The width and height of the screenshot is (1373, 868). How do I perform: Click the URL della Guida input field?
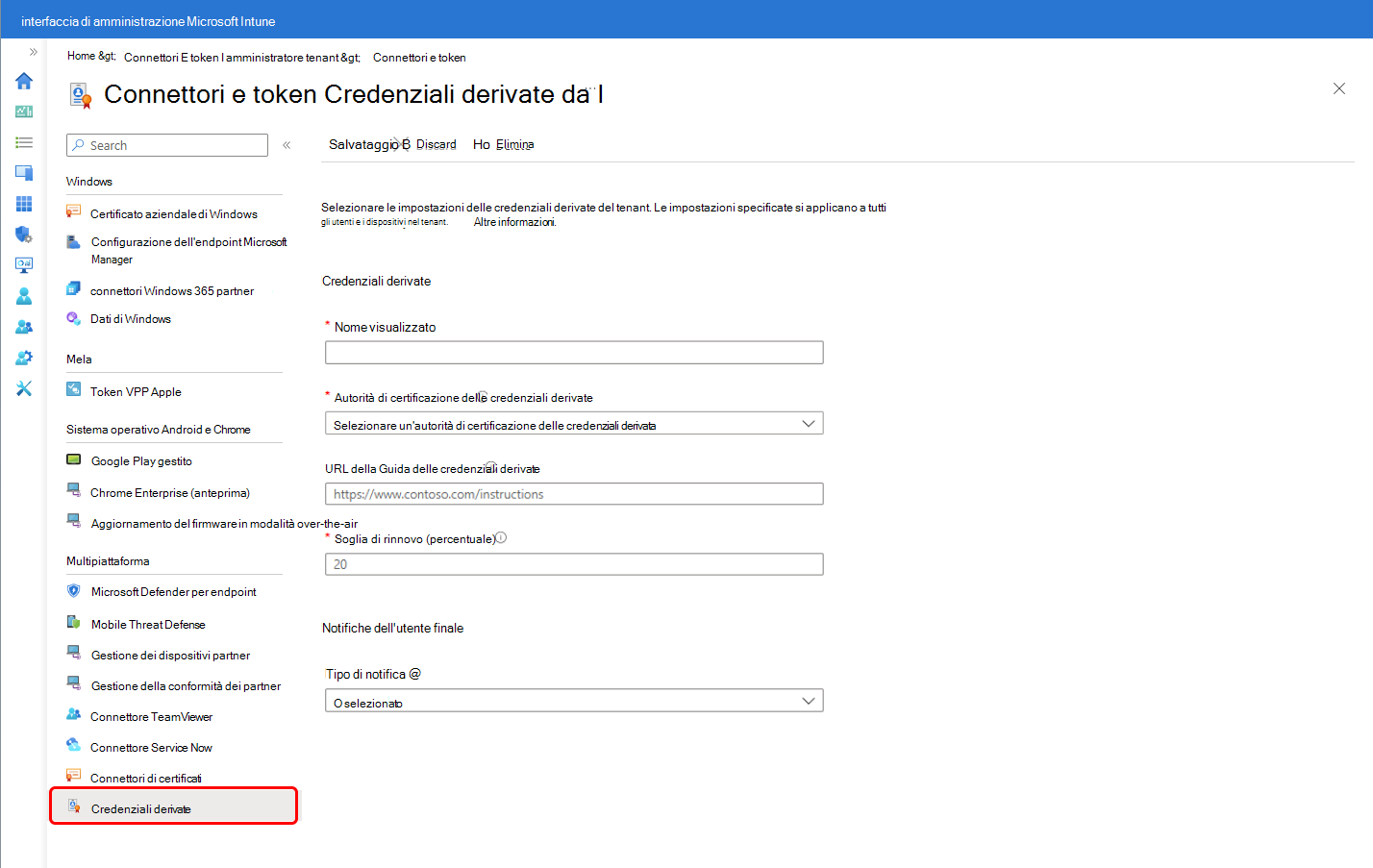[x=574, y=494]
